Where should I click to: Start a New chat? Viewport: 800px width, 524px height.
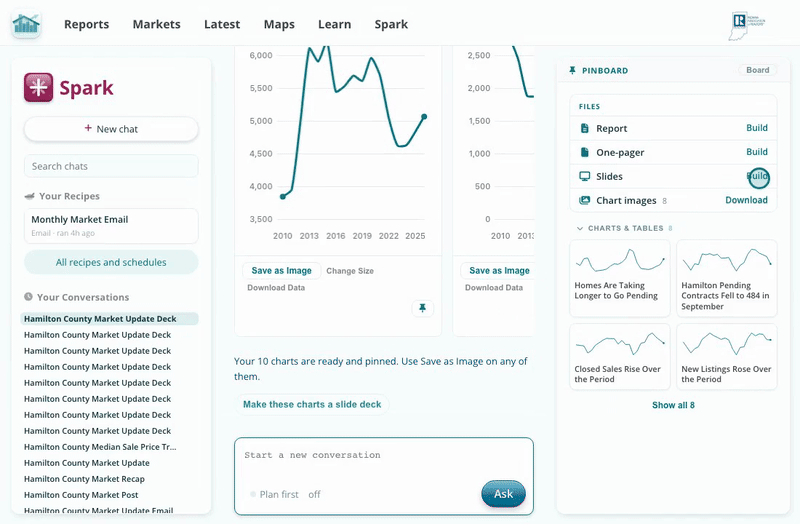pyautogui.click(x=111, y=129)
